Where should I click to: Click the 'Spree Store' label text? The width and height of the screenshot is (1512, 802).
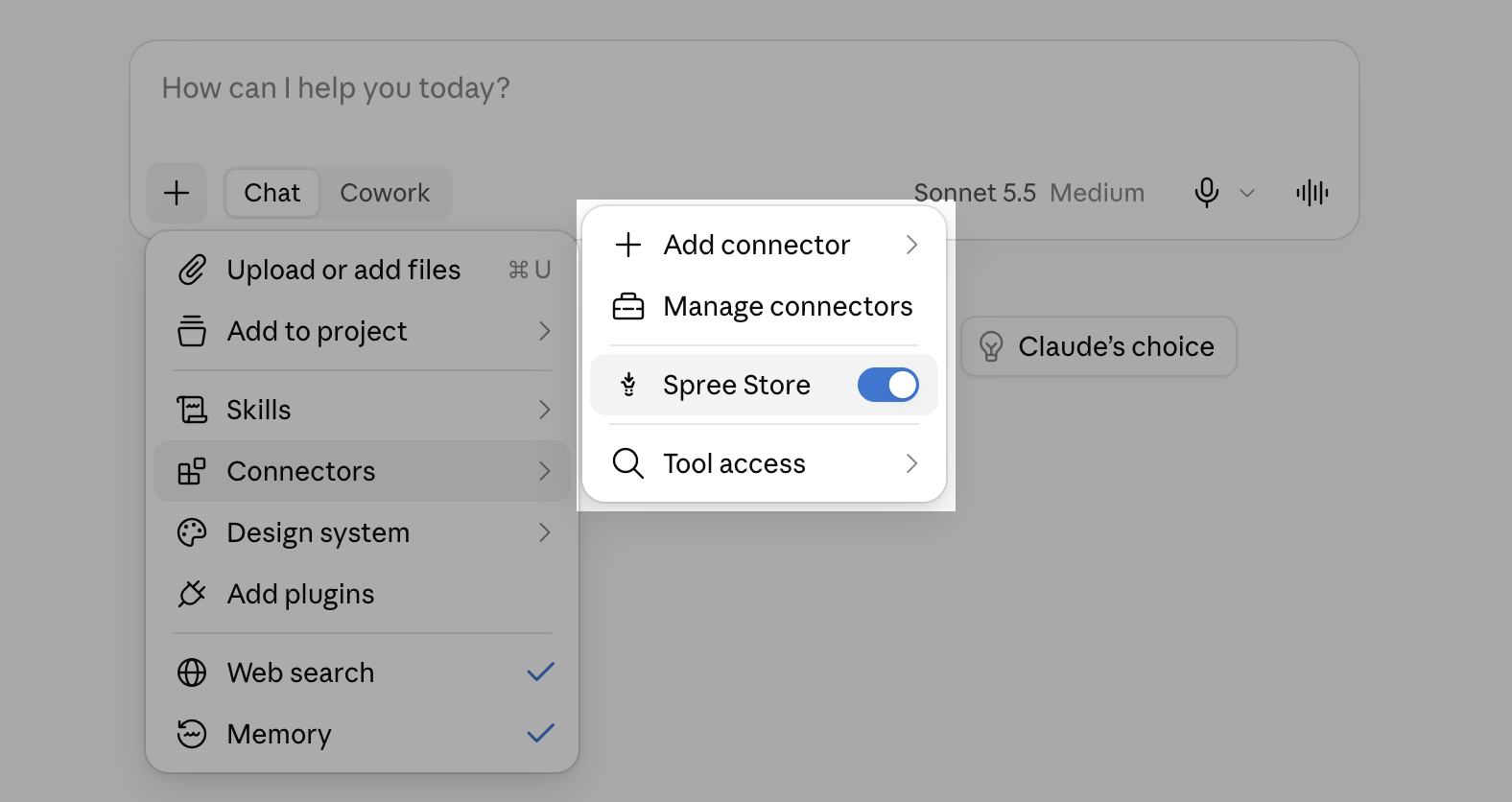[x=737, y=385]
